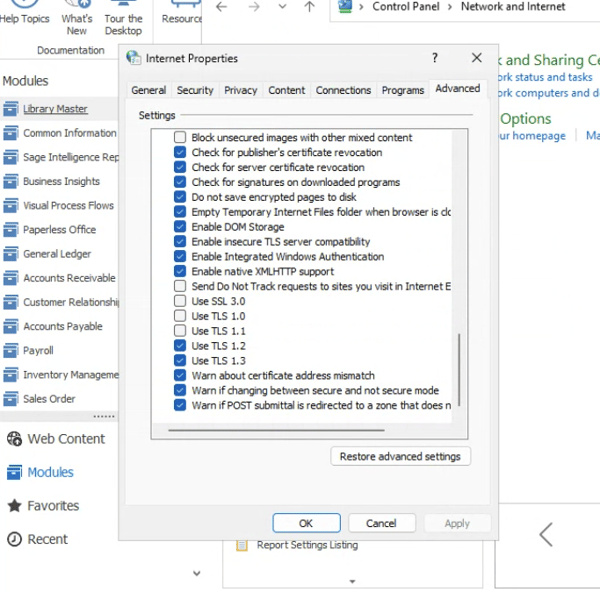The image size is (600, 592).
Task: Switch to the Security tab
Action: pyautogui.click(x=195, y=90)
